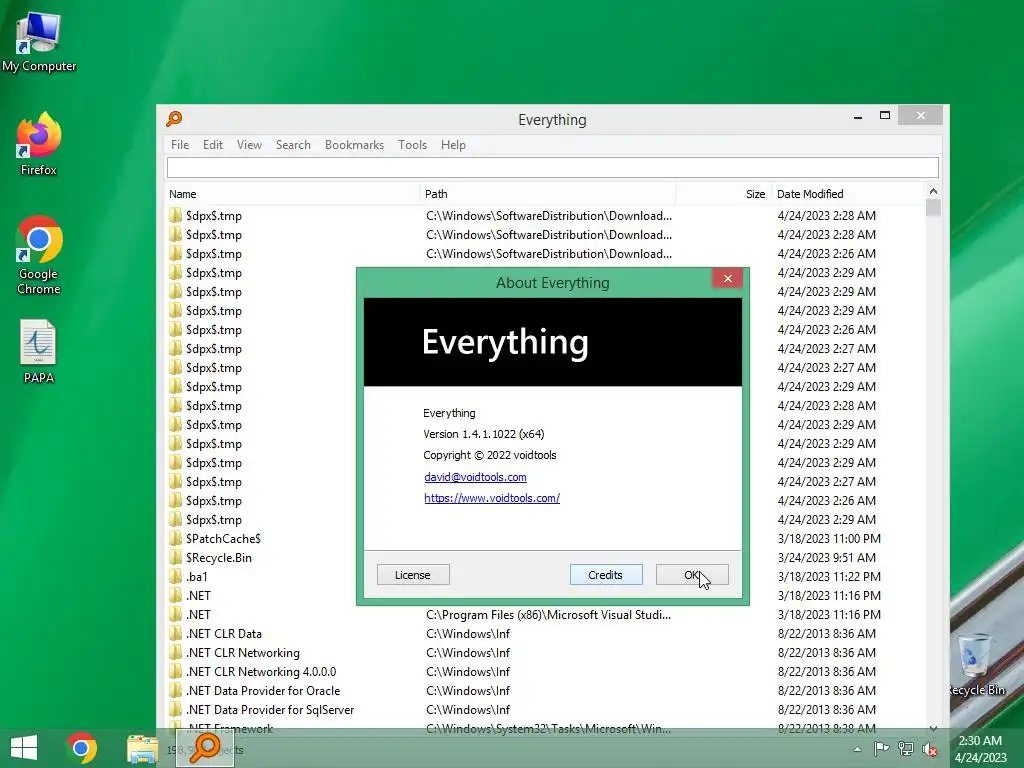Click the Microsoft Visual Studio path cell
The width and height of the screenshot is (1024, 768).
(549, 615)
